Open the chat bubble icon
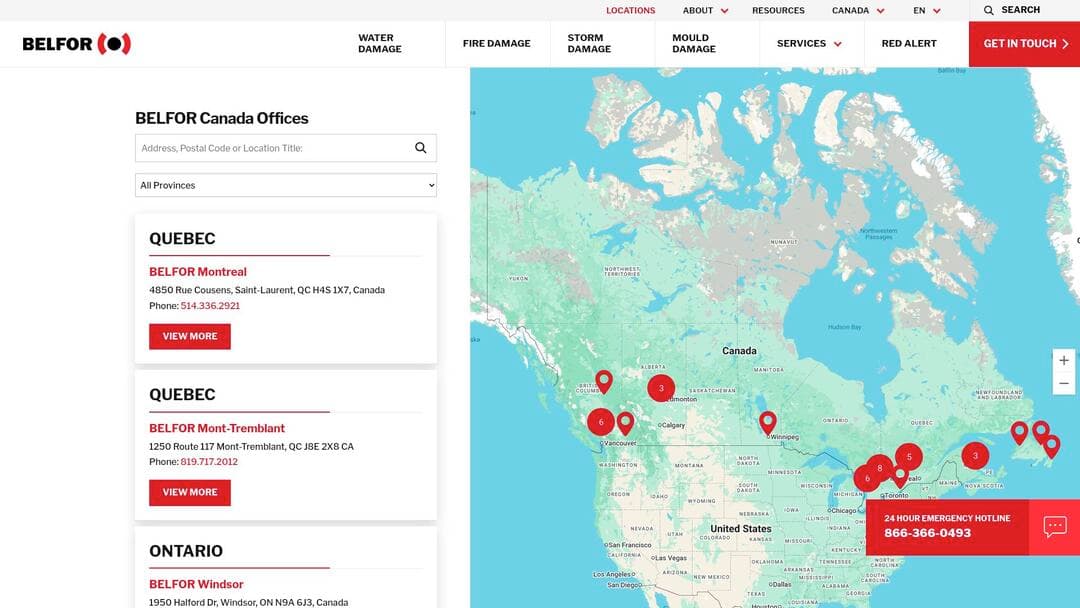The width and height of the screenshot is (1080, 608). [1054, 525]
